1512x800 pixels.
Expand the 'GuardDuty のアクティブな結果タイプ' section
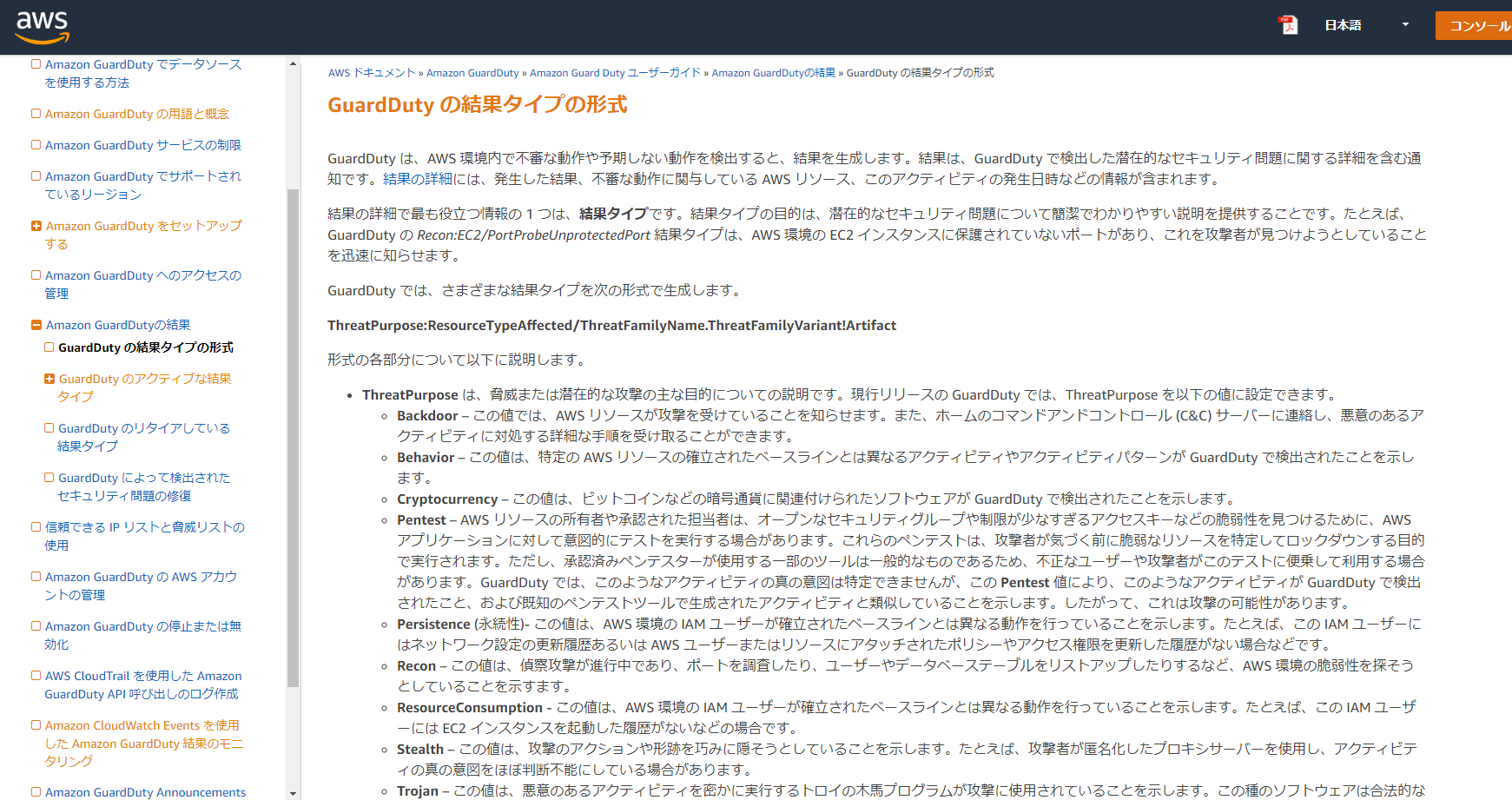point(50,379)
